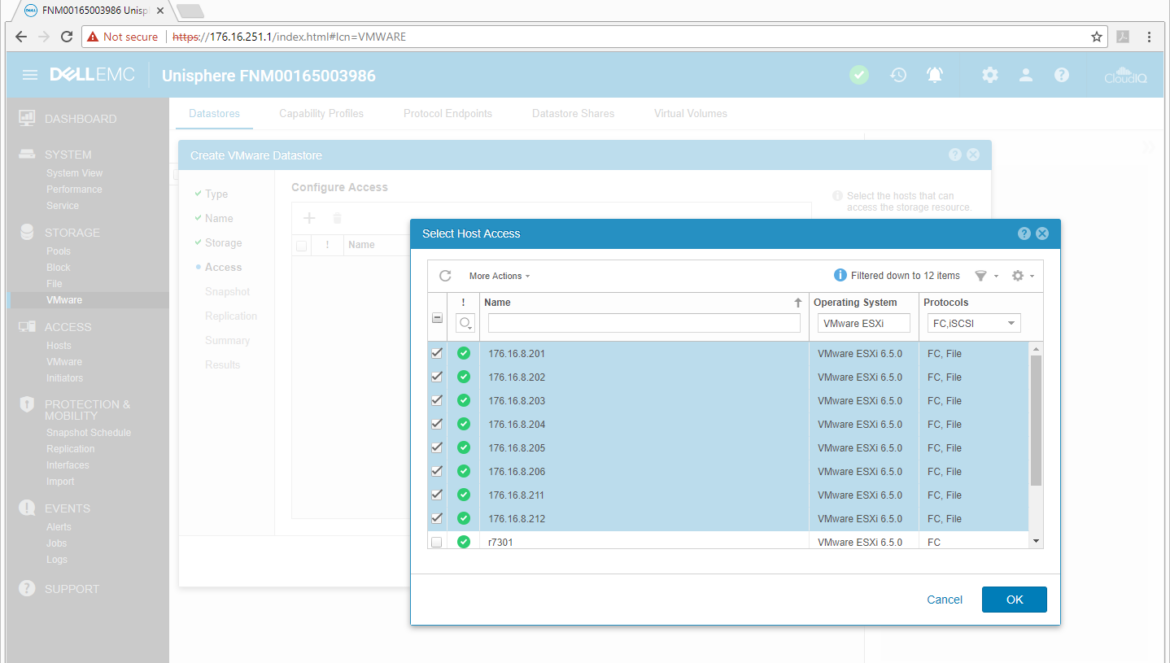
Task: Click the Name filter input field
Action: (x=644, y=323)
